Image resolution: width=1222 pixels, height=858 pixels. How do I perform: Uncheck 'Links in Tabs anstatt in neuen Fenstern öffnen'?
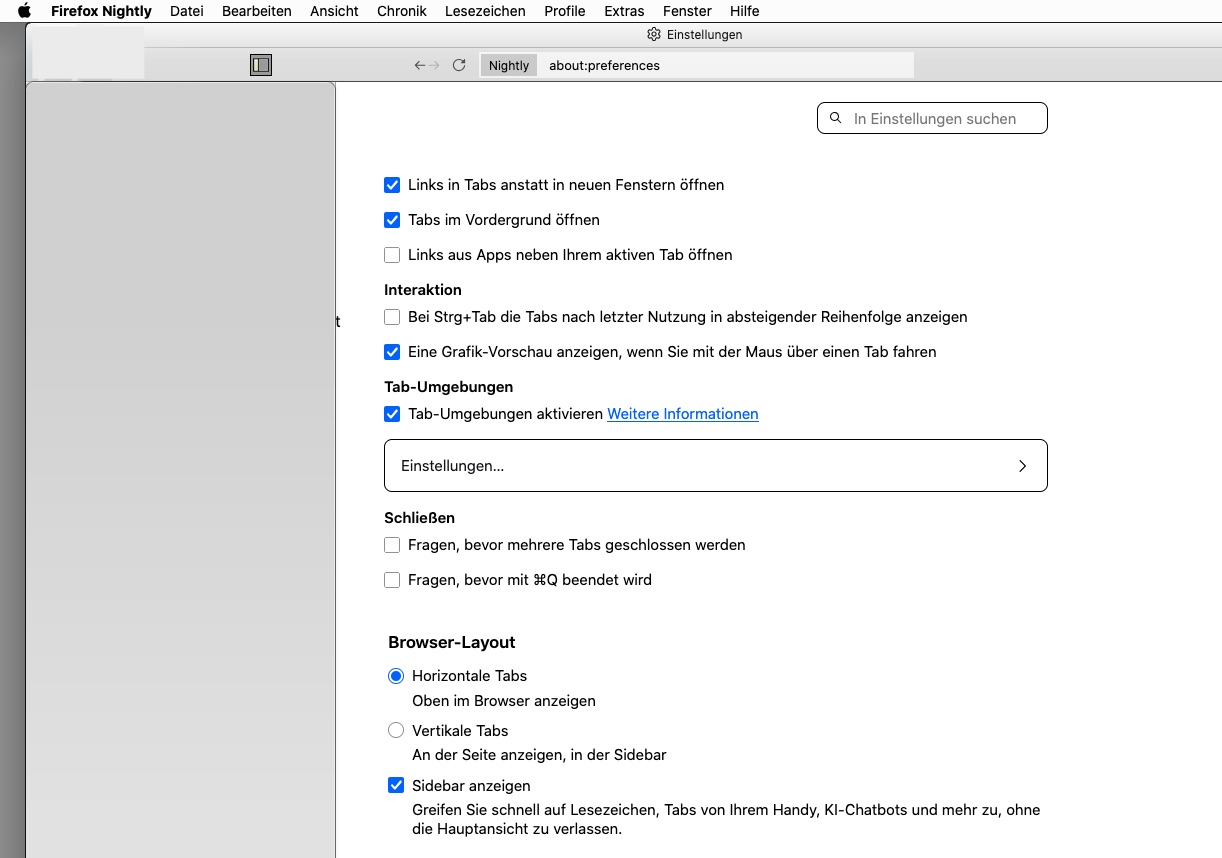coord(392,185)
